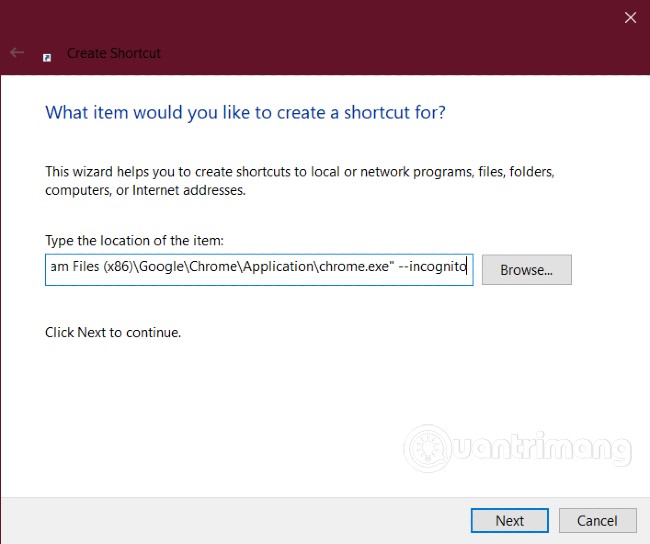Click the Create Shortcut wizard icon
The image size is (650, 544).
[47, 58]
